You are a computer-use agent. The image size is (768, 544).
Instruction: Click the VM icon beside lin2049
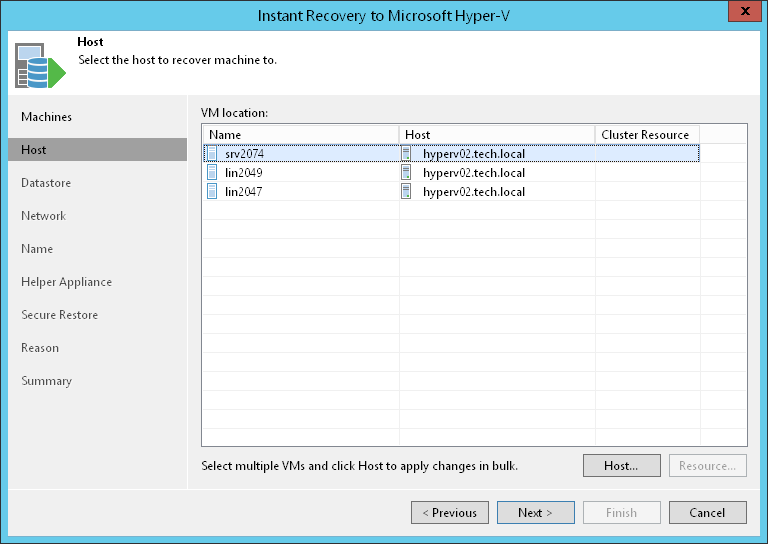point(212,172)
